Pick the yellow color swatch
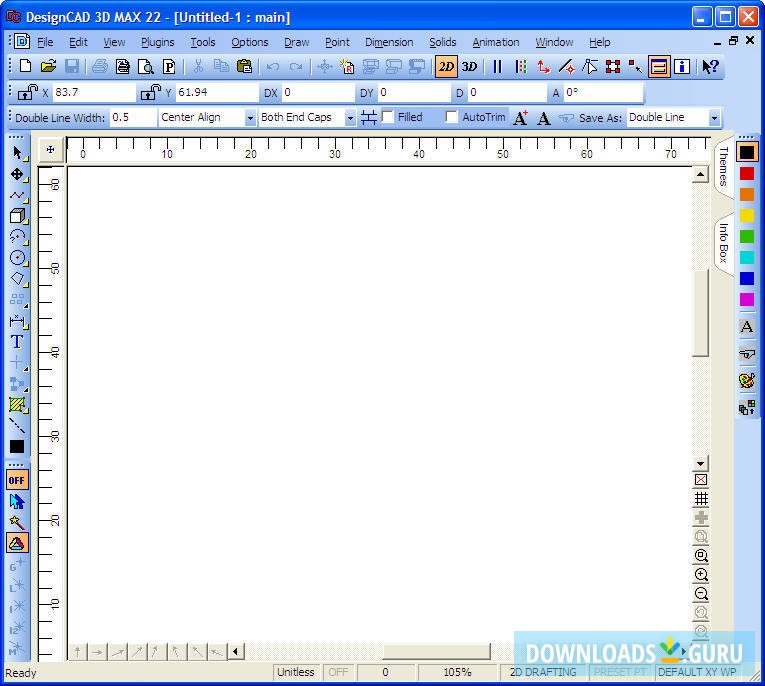The height and width of the screenshot is (686, 765). click(747, 215)
